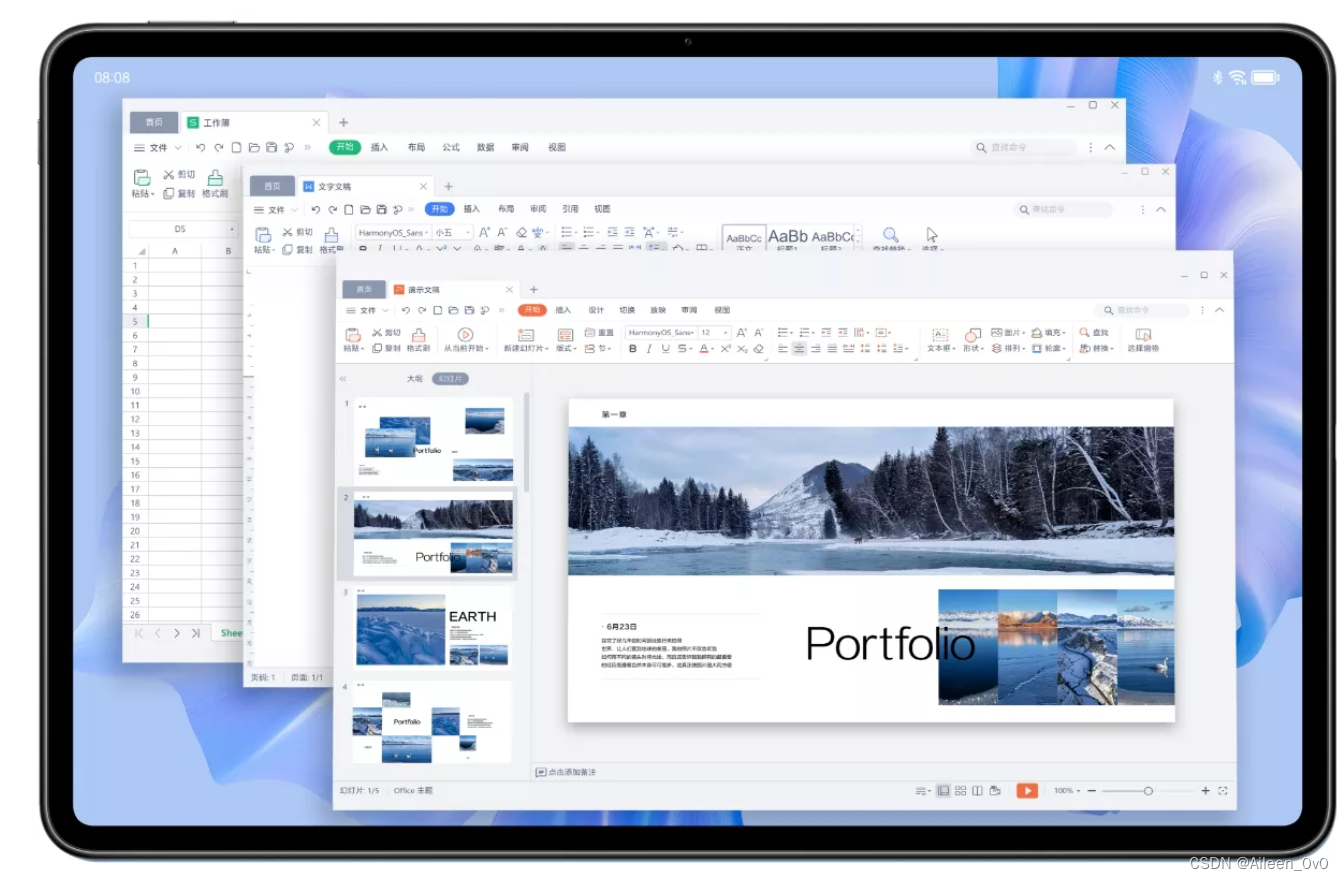Open Transitions (切换) tab in presentation
This screenshot has height=880, width=1343.
[627, 310]
